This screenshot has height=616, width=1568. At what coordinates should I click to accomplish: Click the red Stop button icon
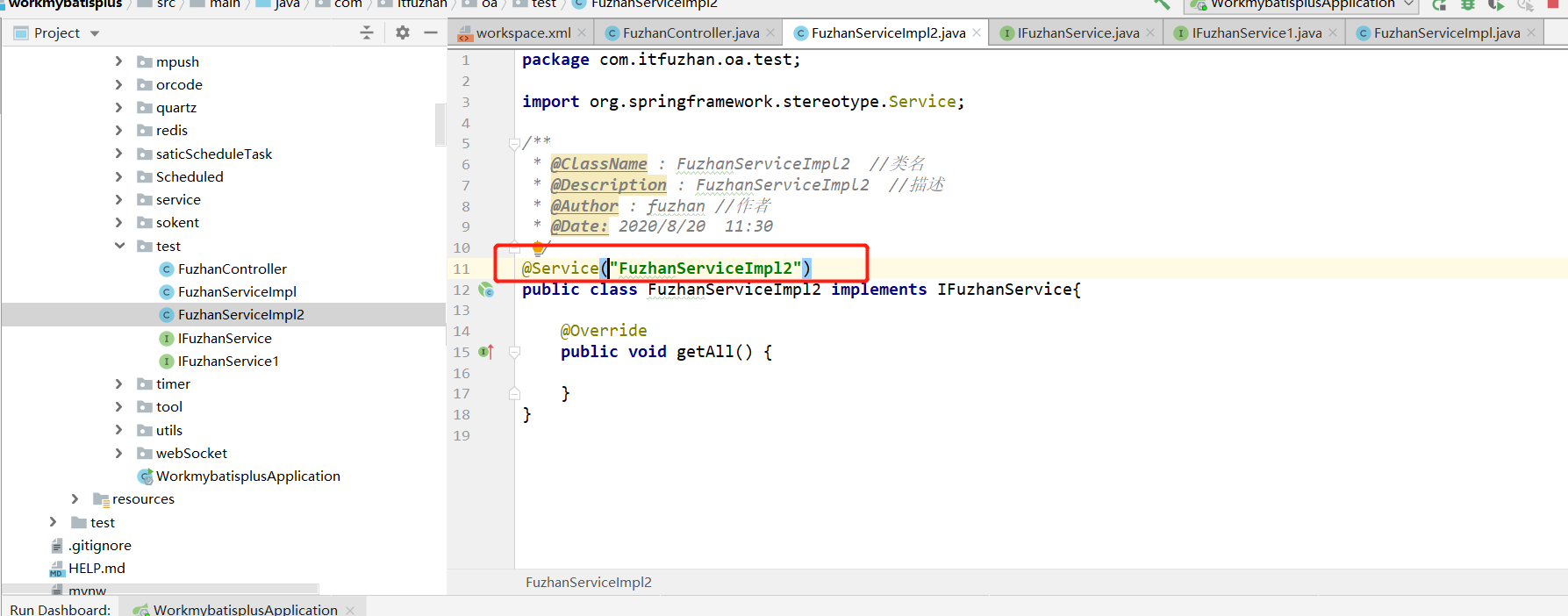(1553, 4)
